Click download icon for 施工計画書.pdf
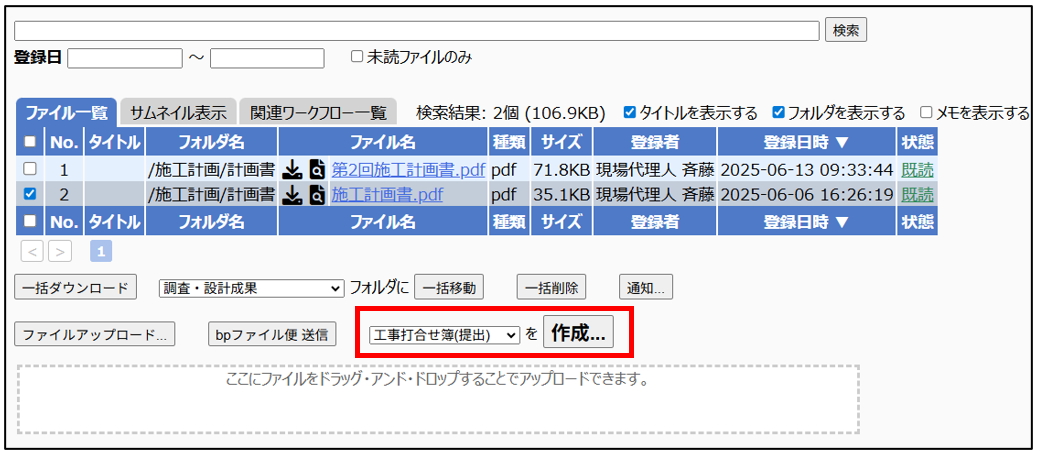Image resolution: width=1050 pixels, height=457 pixels. 291,194
